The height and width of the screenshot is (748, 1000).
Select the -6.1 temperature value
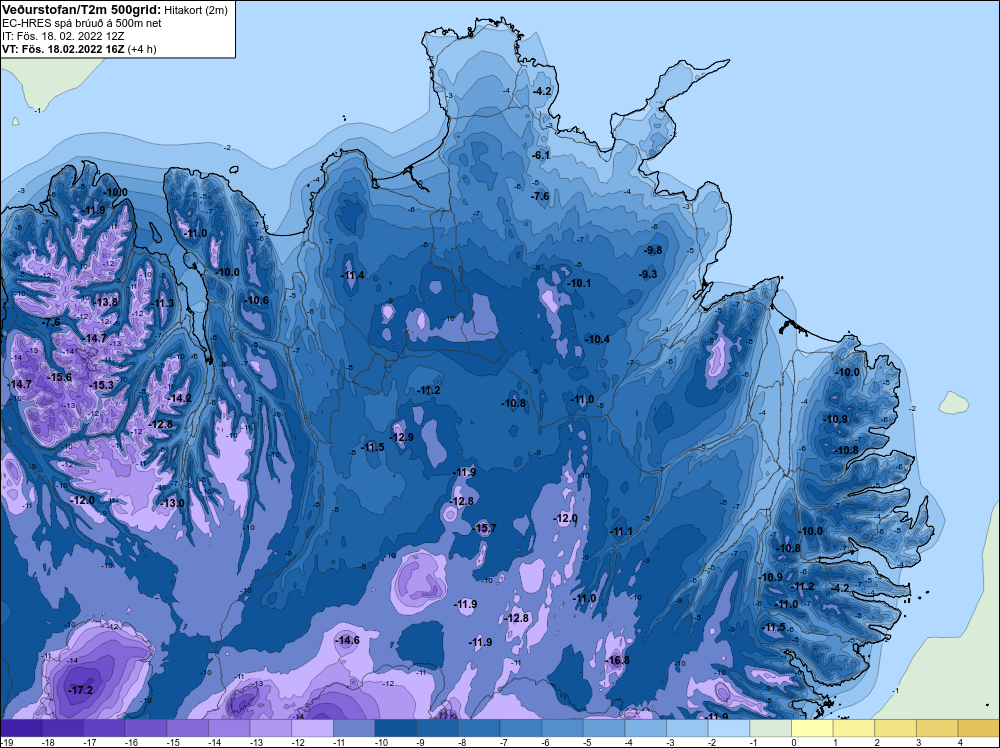[x=541, y=155]
